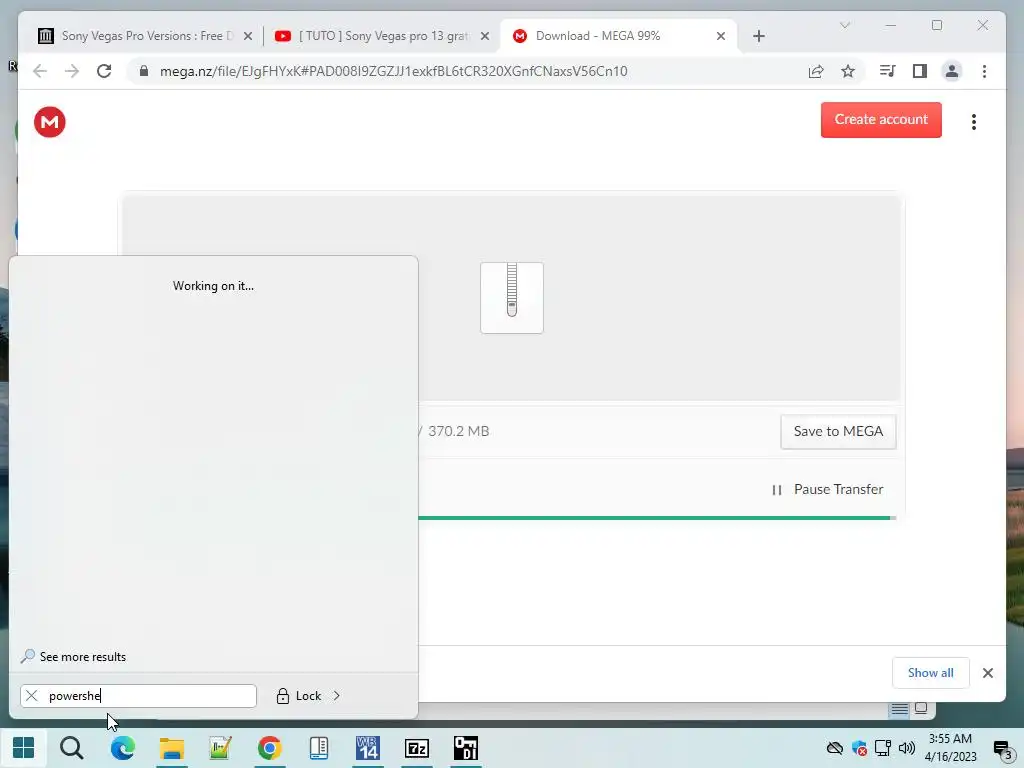Screen dimensions: 1024x768
Task: Click the Create account button
Action: coord(881,120)
